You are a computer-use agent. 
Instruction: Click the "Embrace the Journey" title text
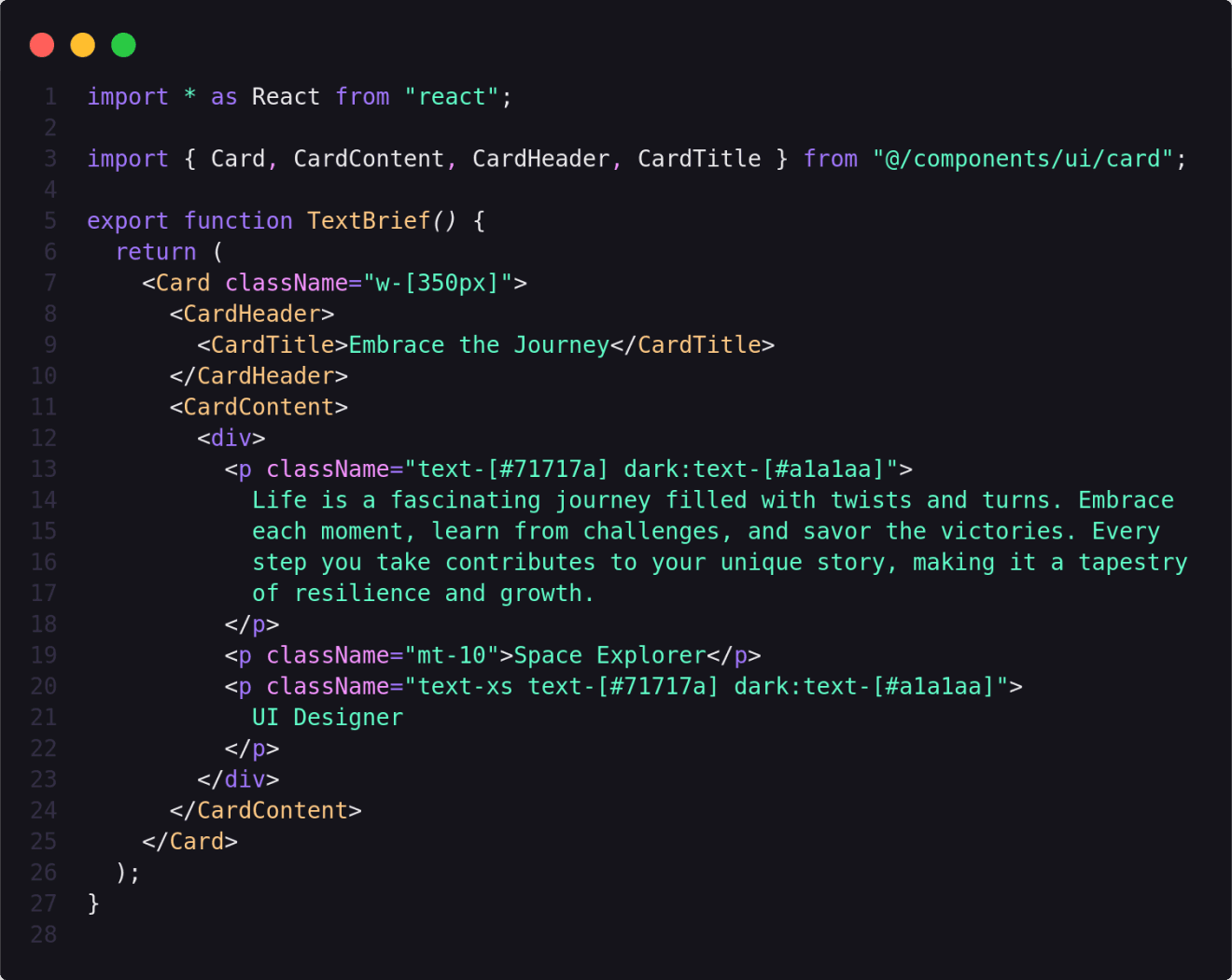(479, 345)
